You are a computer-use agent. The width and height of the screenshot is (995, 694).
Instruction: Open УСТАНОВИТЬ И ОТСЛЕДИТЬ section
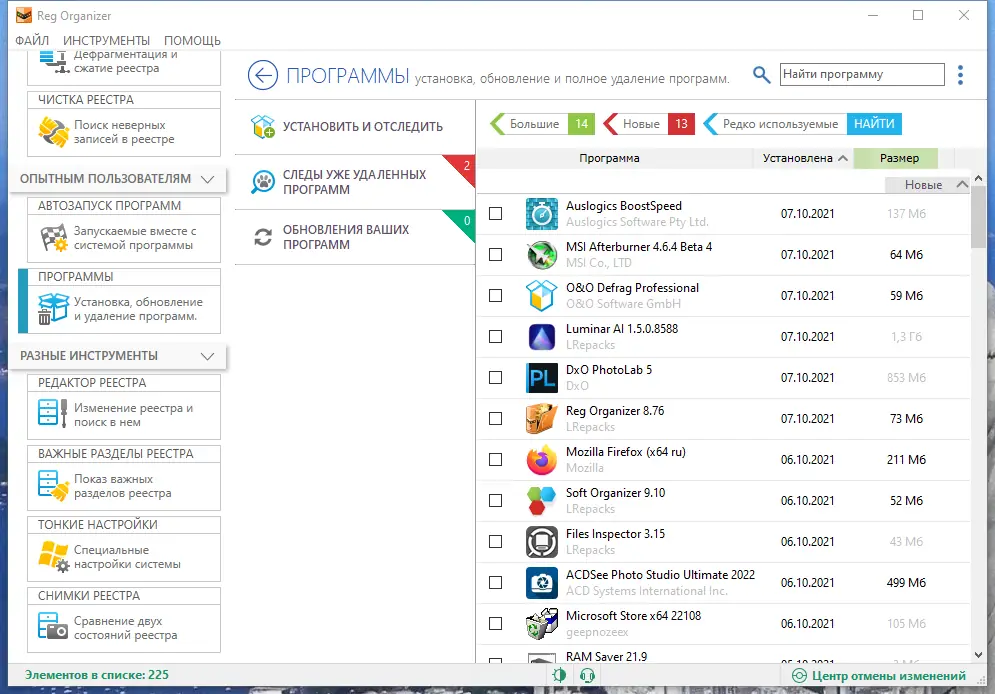355,127
